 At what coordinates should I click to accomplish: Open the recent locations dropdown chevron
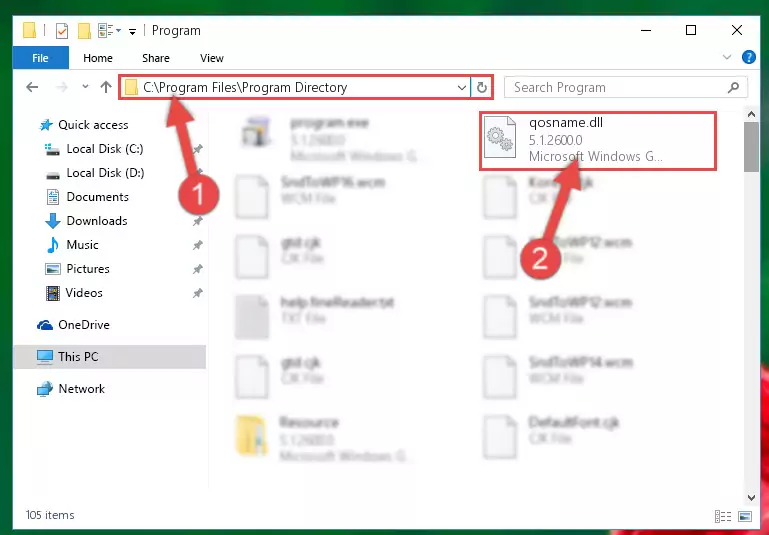point(85,87)
